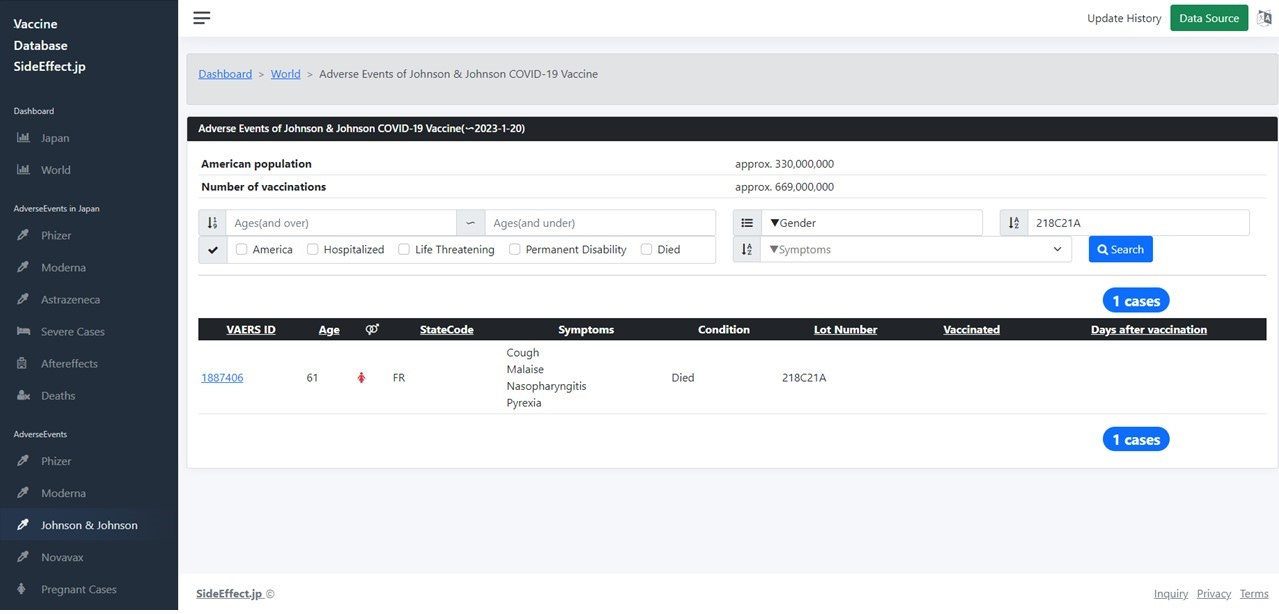Open the Privacy footer link
Image resolution: width=1279 pixels, height=614 pixels.
(x=1213, y=594)
